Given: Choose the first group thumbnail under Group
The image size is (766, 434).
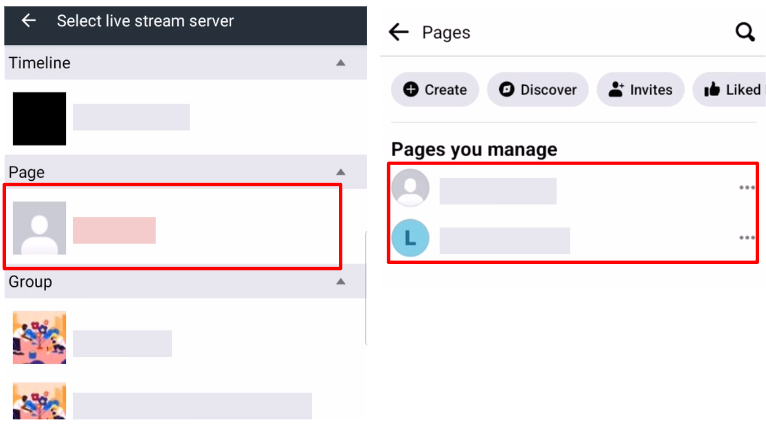Looking at the screenshot, I should (40, 337).
